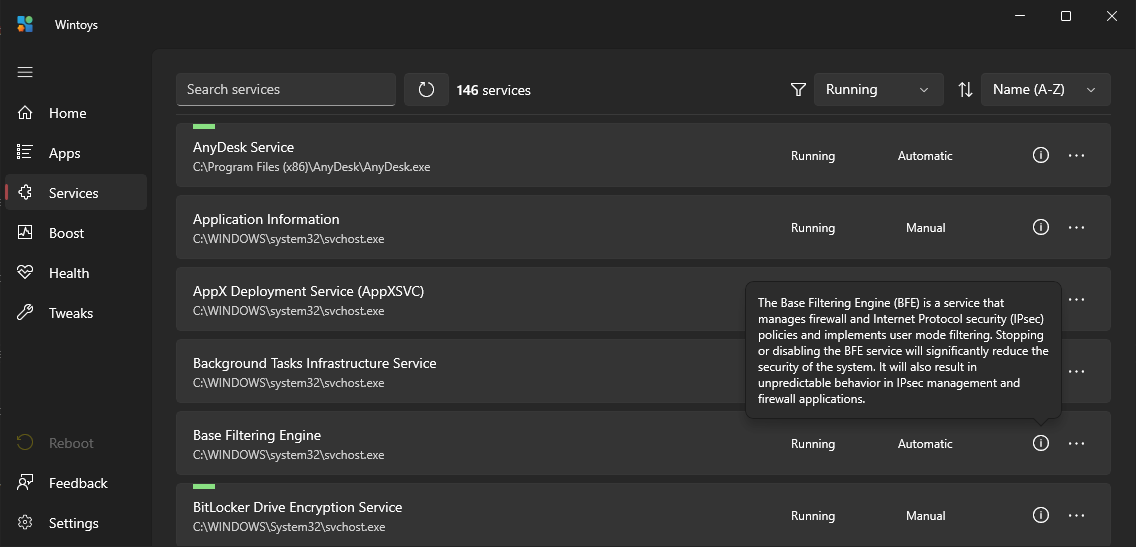Open more options for Base Filtering Engine

point(1077,443)
